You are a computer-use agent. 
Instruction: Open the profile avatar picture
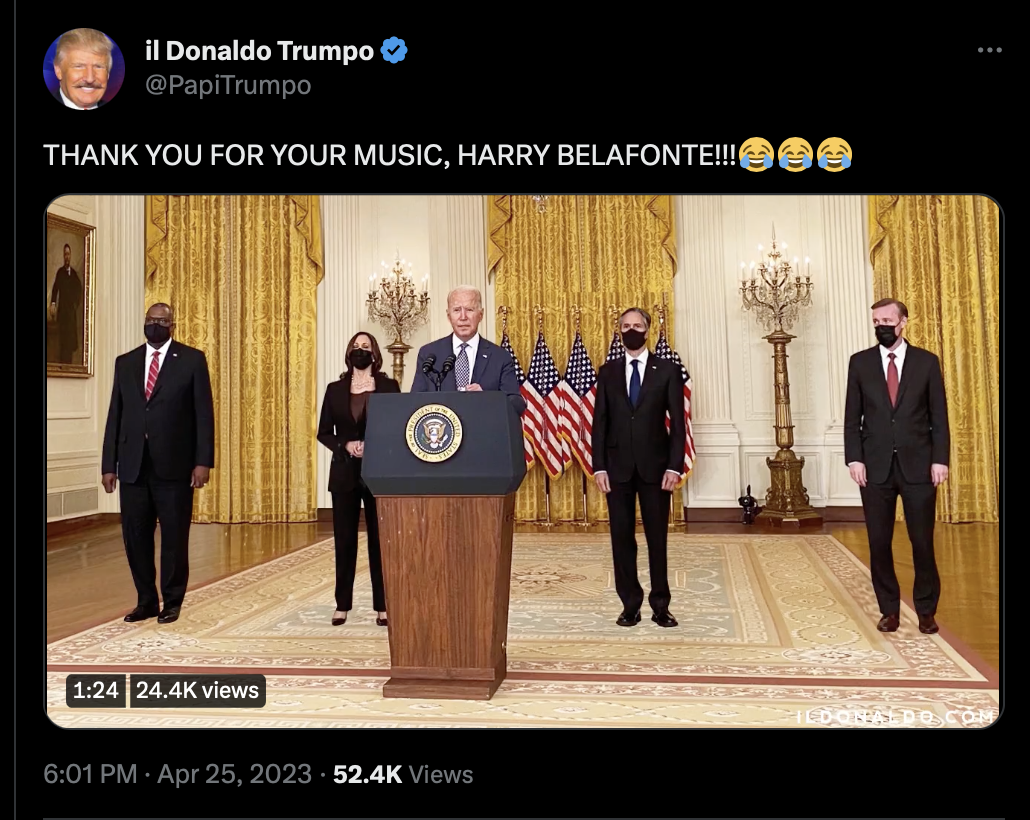83,68
